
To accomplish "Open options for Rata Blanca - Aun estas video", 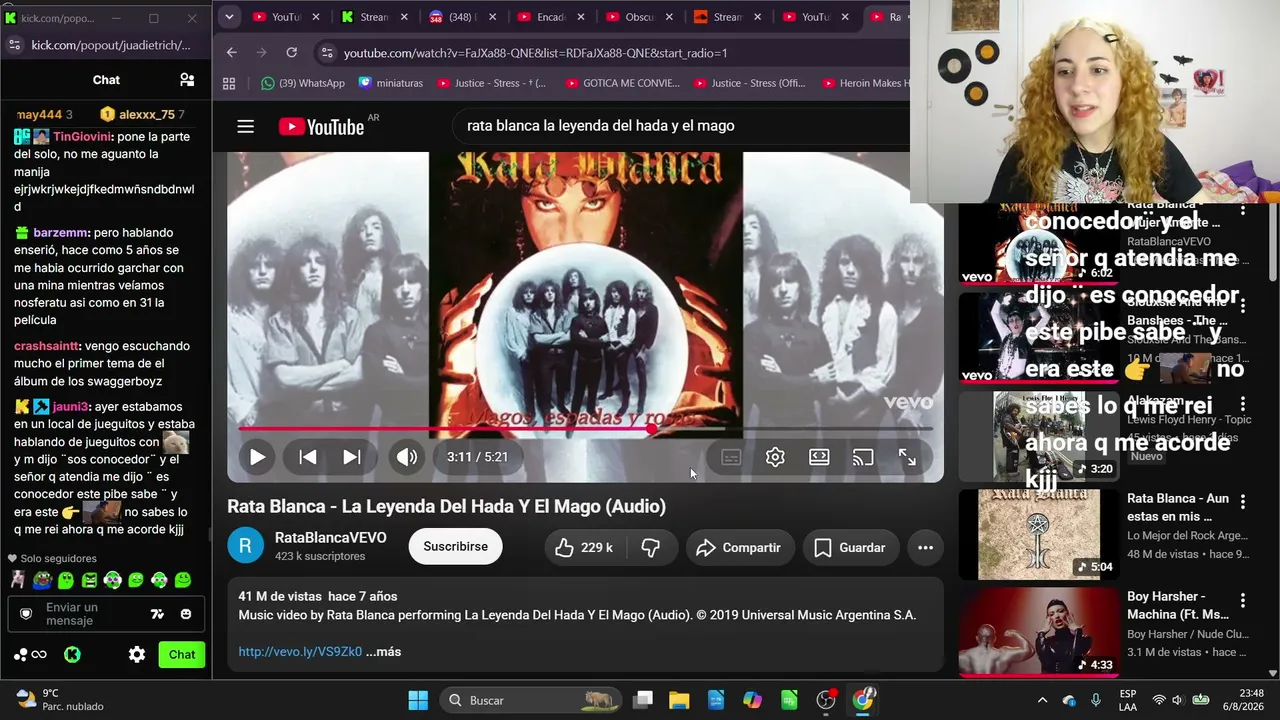I will coord(1243,502).
